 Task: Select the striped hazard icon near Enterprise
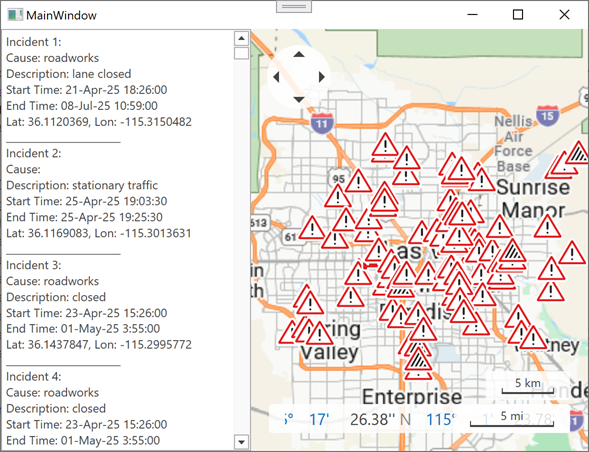click(418, 360)
